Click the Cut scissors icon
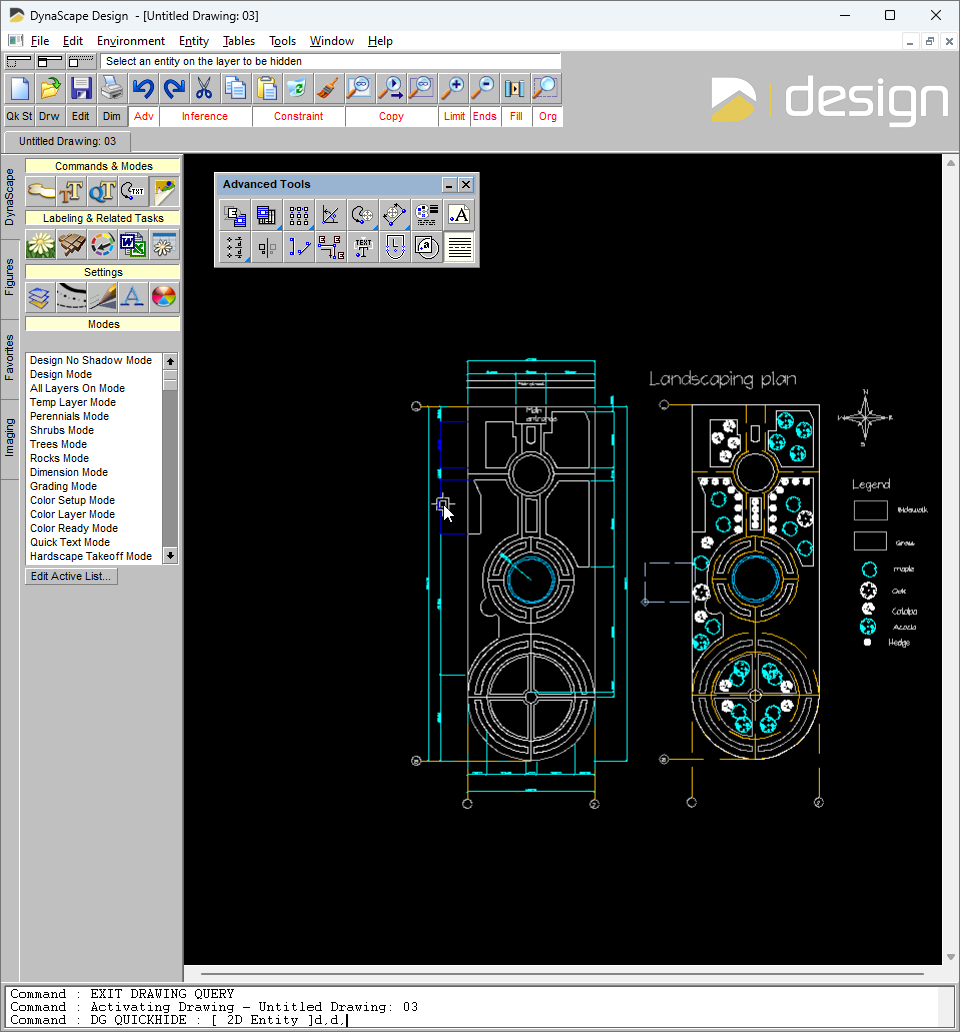The image size is (960, 1032). (x=204, y=88)
